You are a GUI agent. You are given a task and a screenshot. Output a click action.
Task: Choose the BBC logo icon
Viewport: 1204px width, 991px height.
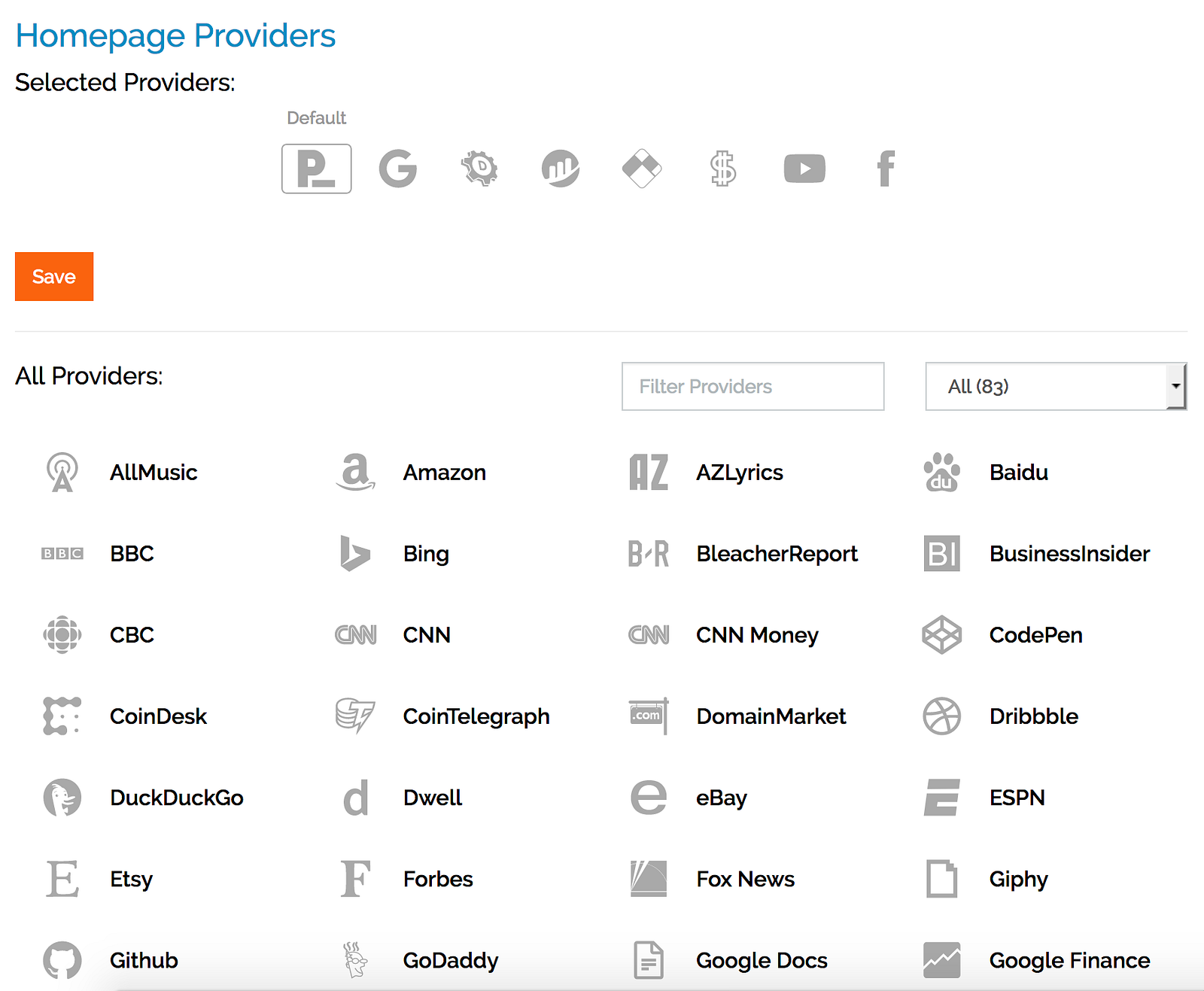point(62,553)
